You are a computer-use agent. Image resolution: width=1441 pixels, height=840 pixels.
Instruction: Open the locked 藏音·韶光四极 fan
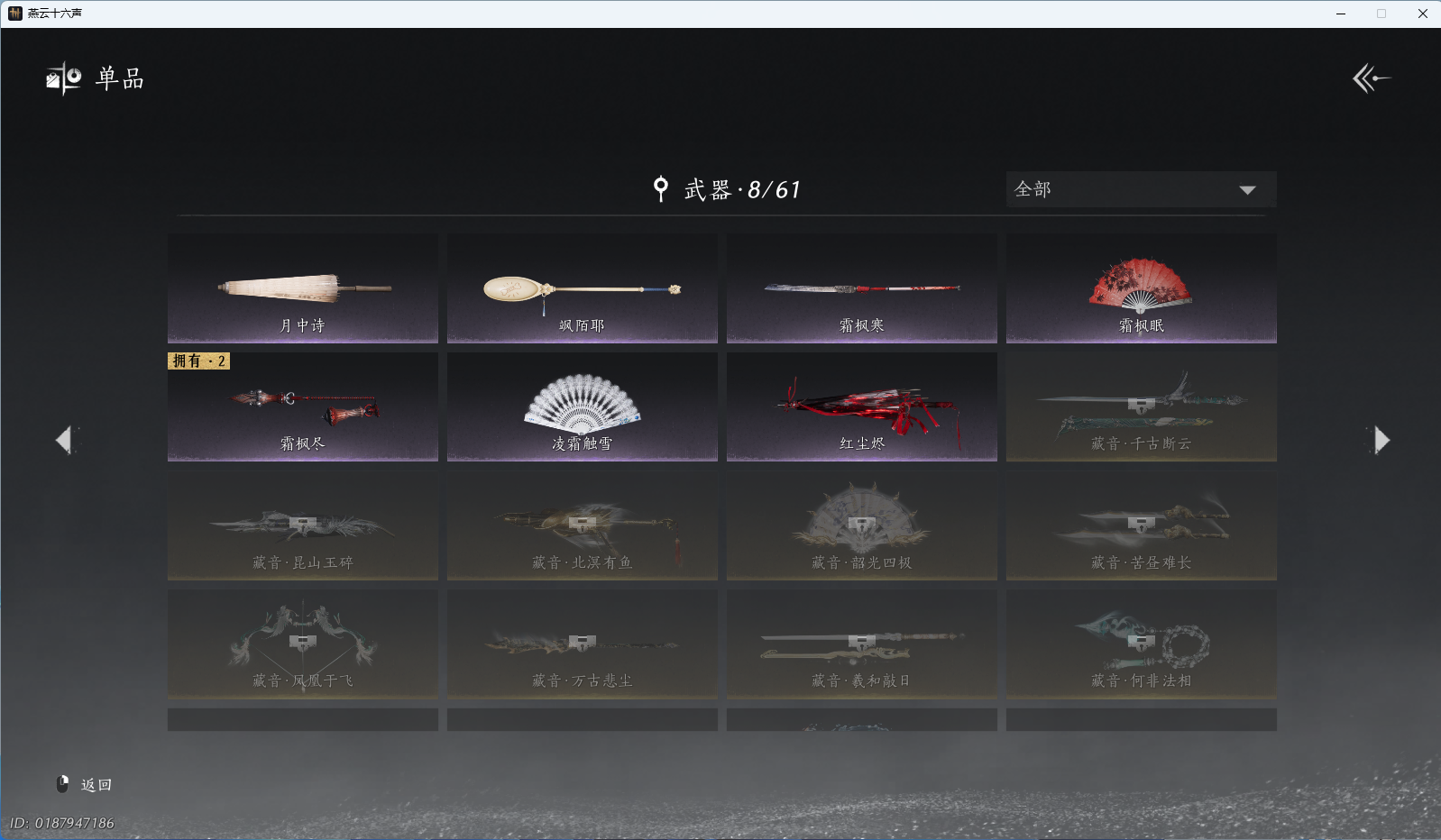[862, 525]
